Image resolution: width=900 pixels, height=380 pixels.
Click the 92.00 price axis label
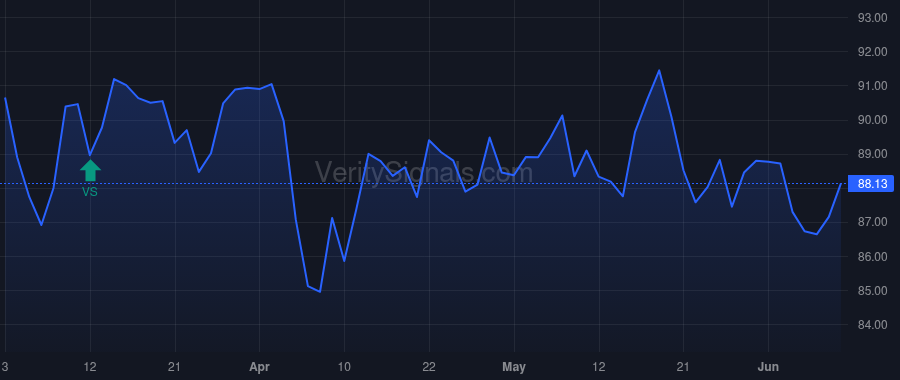[x=872, y=52]
